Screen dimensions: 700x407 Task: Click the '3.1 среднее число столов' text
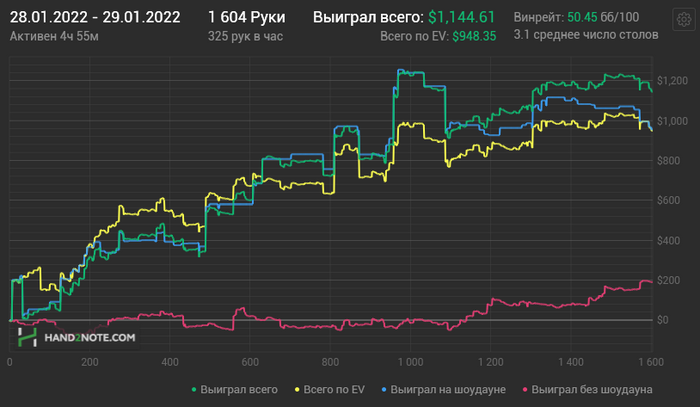point(586,35)
